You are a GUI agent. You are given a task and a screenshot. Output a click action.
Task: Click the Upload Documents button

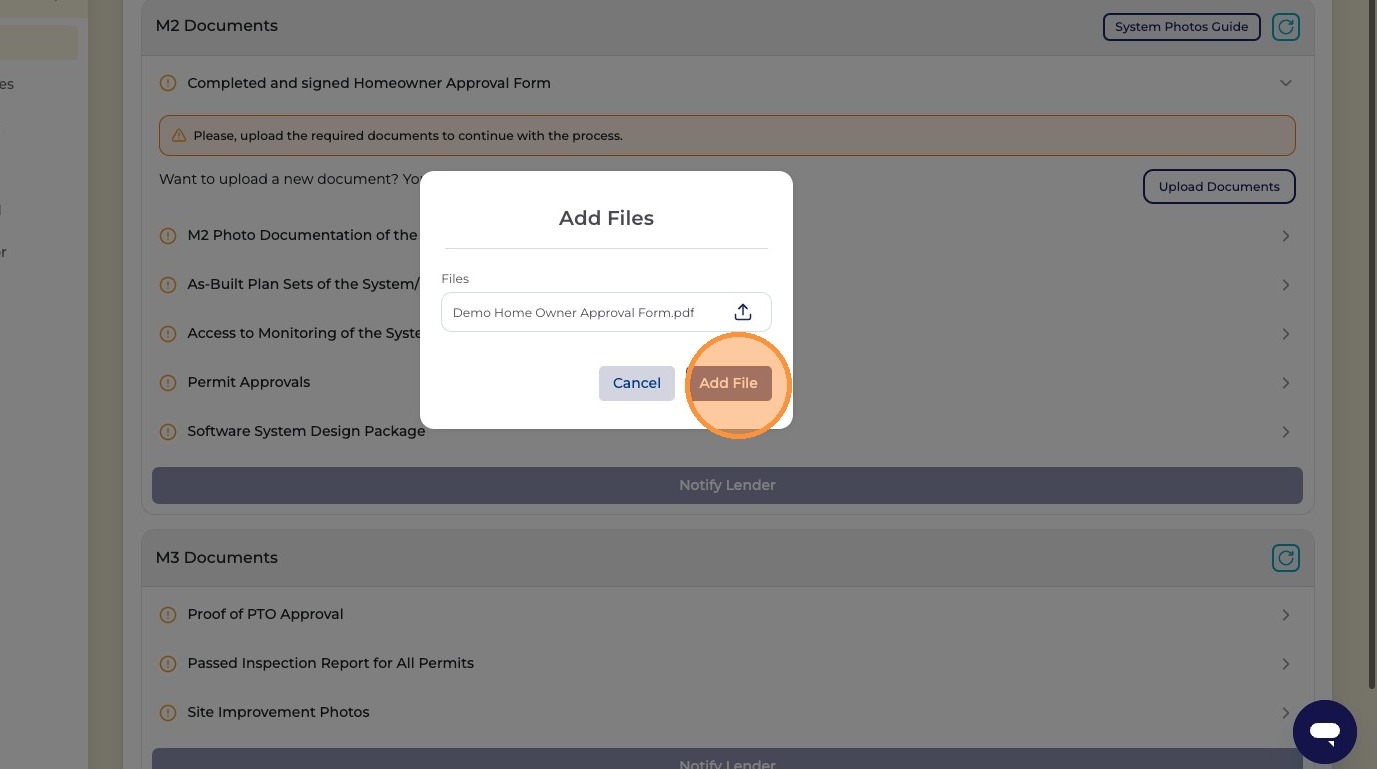pos(1219,187)
